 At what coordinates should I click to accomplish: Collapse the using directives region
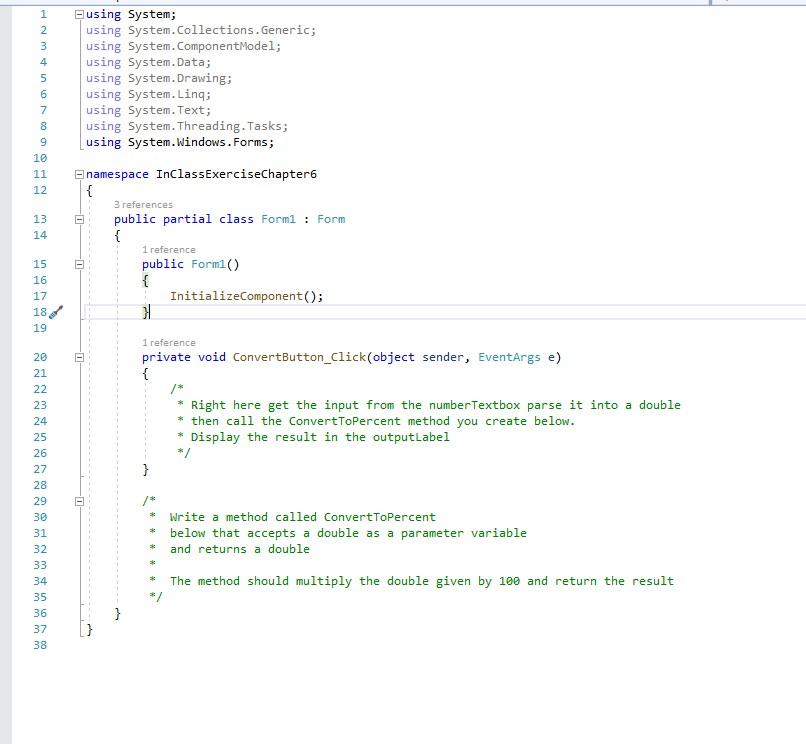pyautogui.click(x=81, y=14)
